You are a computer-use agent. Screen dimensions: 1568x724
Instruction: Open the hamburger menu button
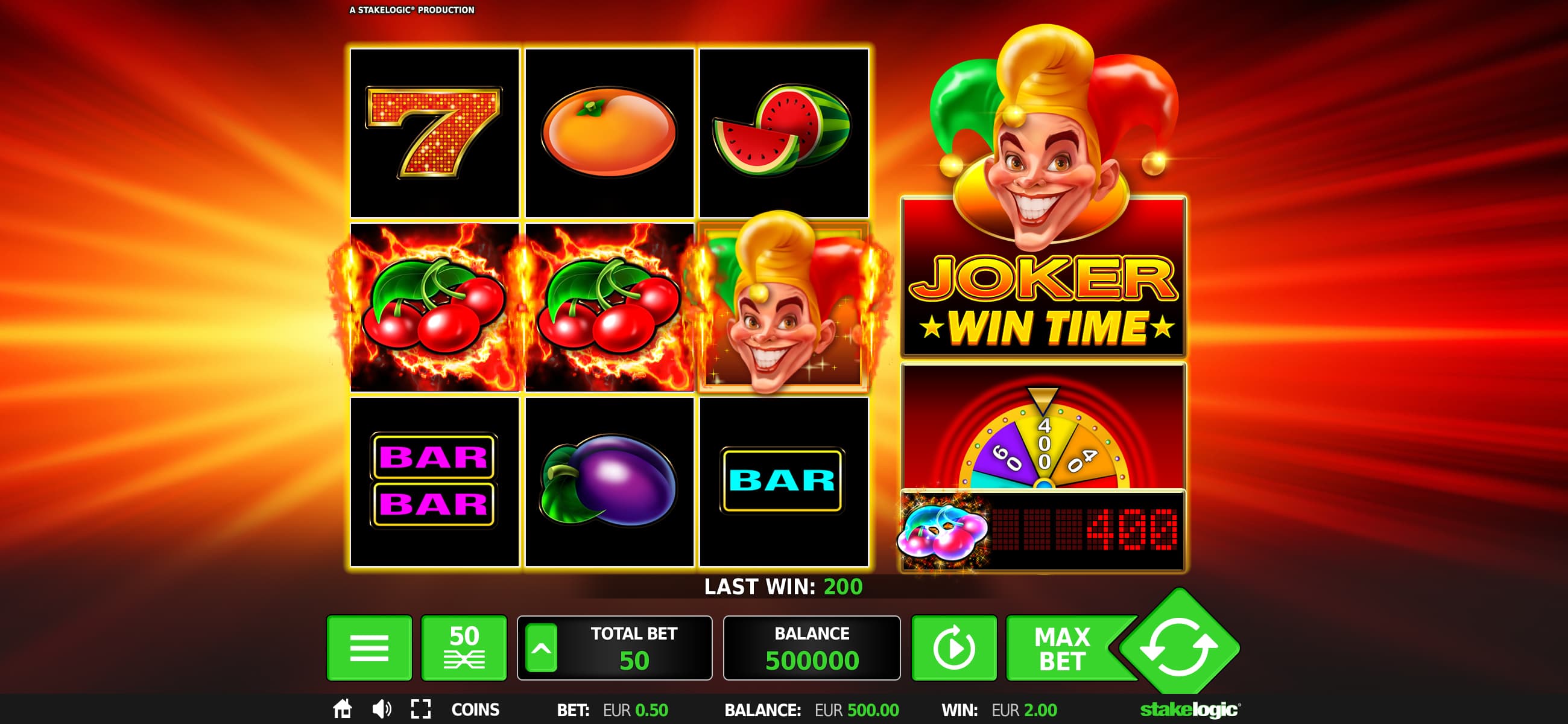coord(369,647)
